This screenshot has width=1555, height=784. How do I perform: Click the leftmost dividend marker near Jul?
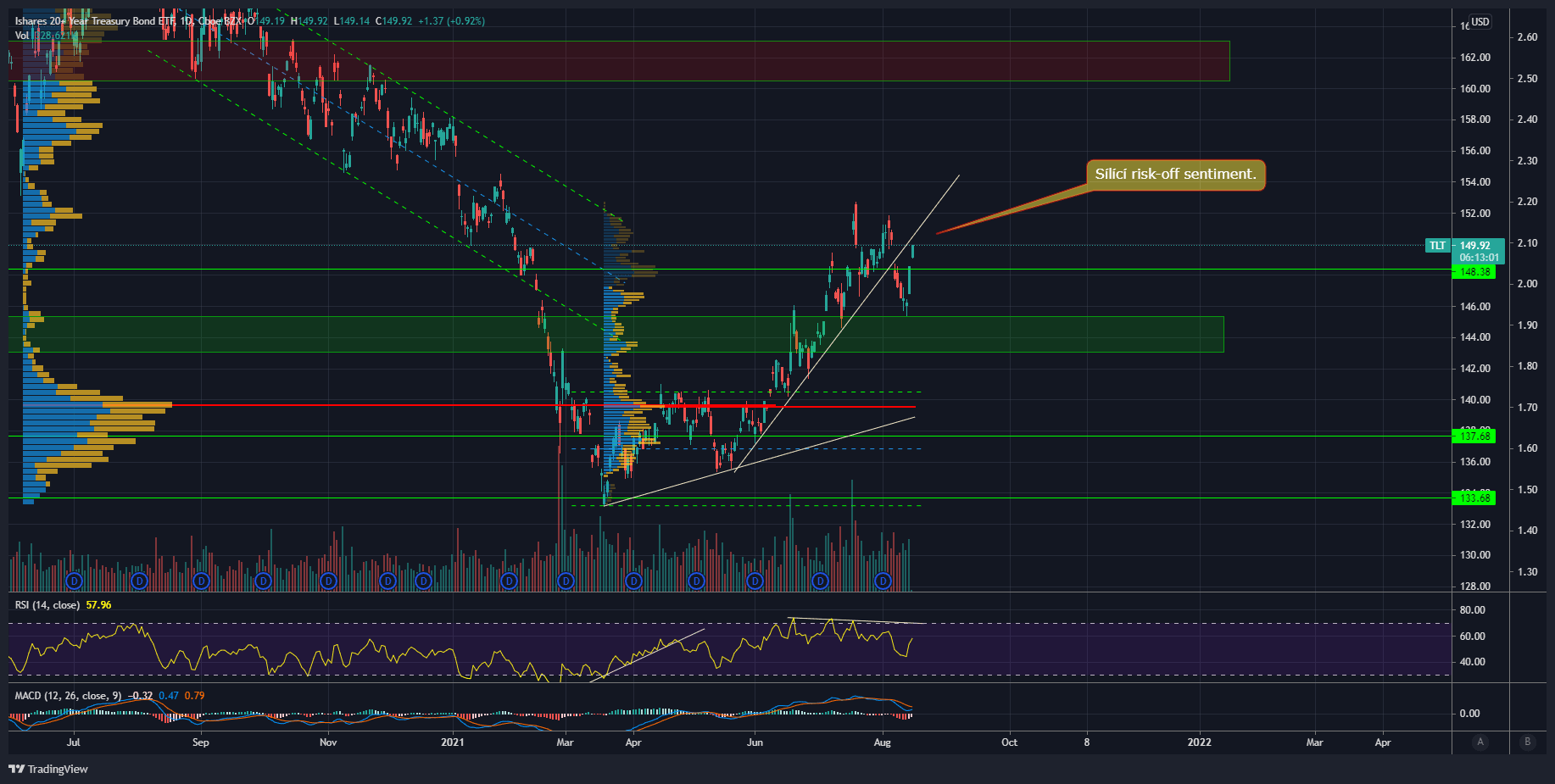tap(74, 581)
